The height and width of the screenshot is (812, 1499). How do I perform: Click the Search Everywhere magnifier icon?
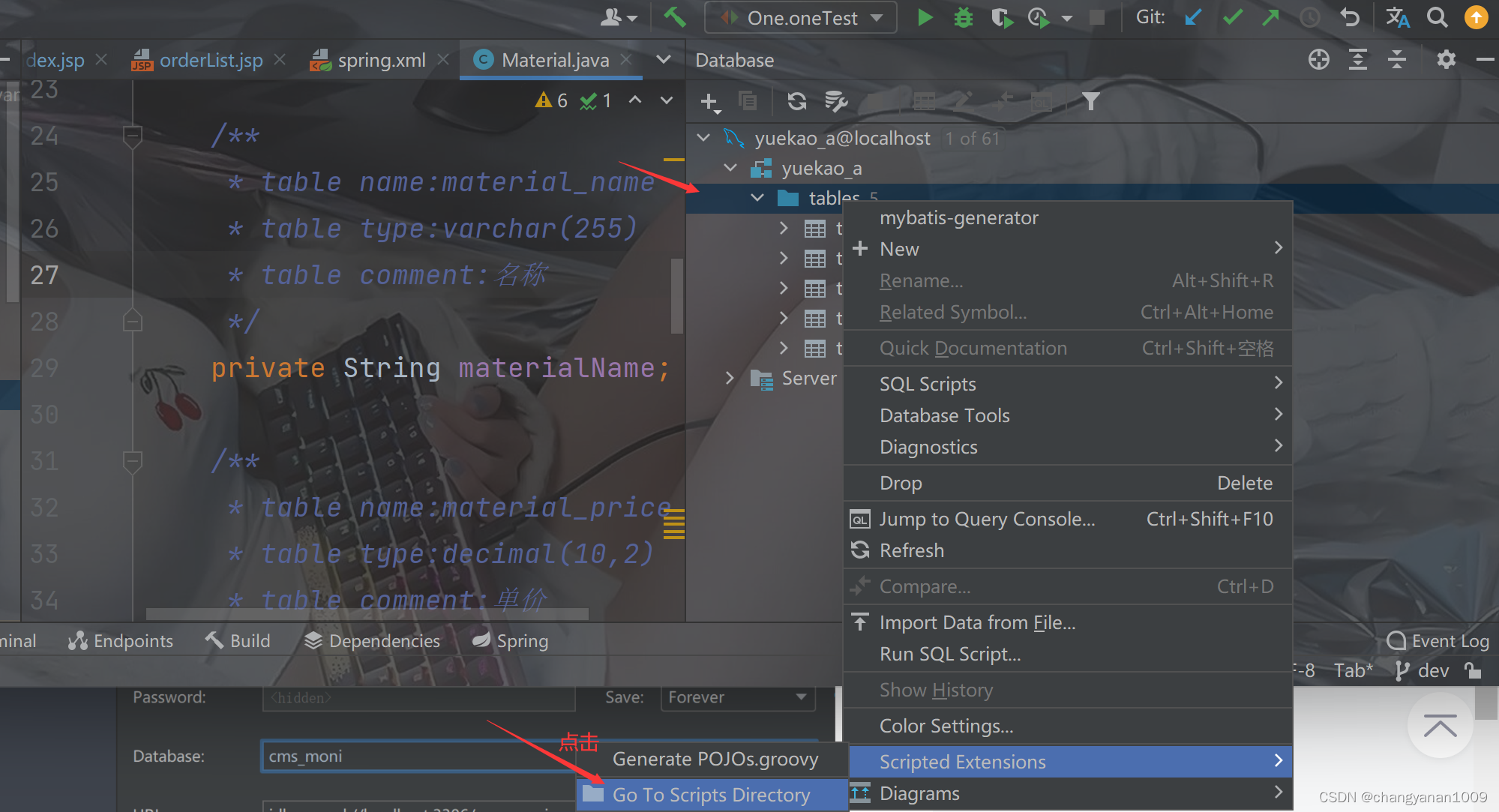[x=1437, y=17]
